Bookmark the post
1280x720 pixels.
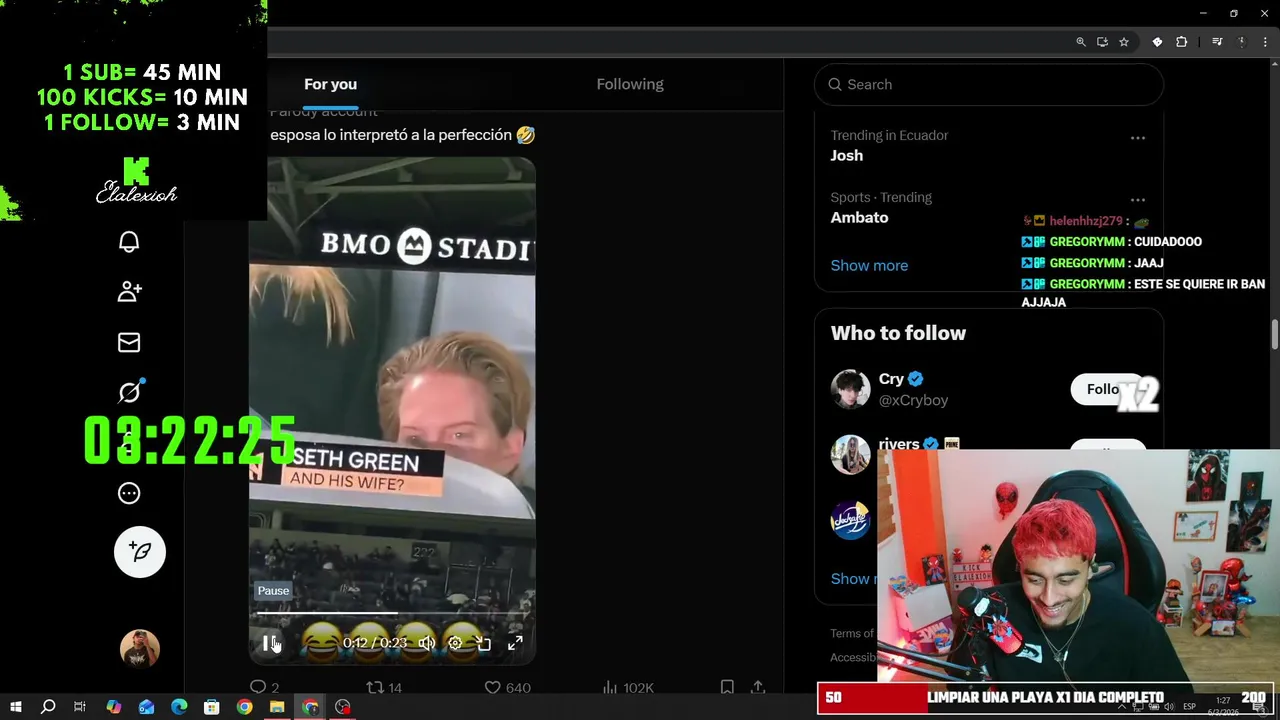click(727, 687)
